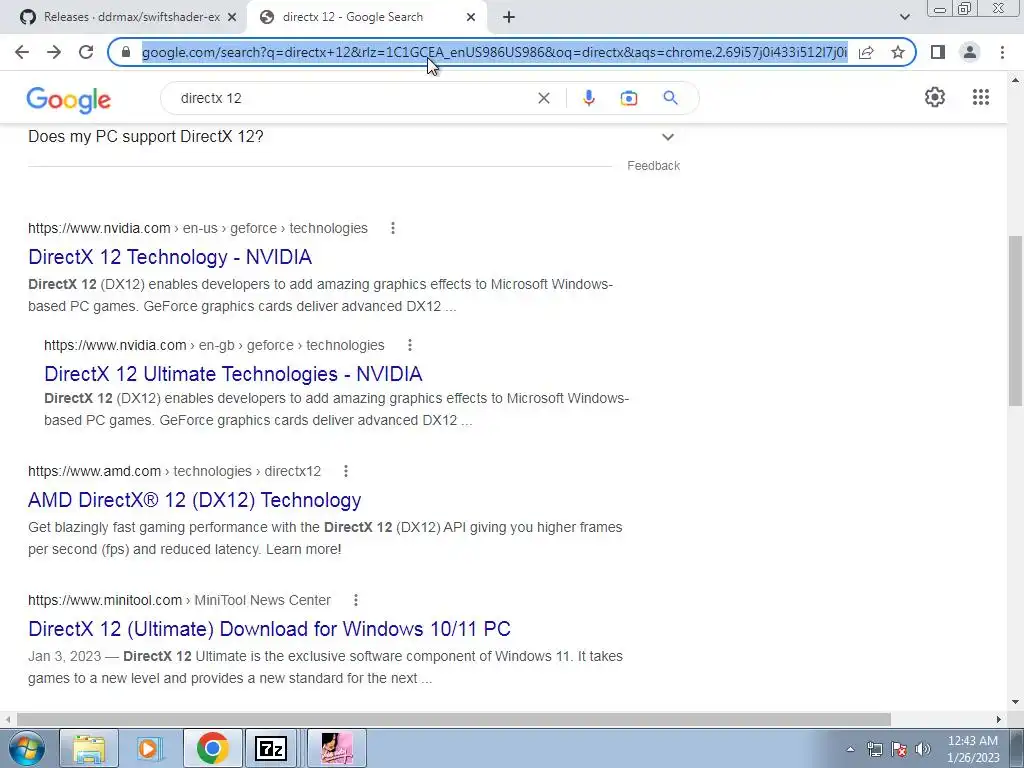Open the Chrome profile avatar menu
The height and width of the screenshot is (768, 1024).
click(x=970, y=52)
